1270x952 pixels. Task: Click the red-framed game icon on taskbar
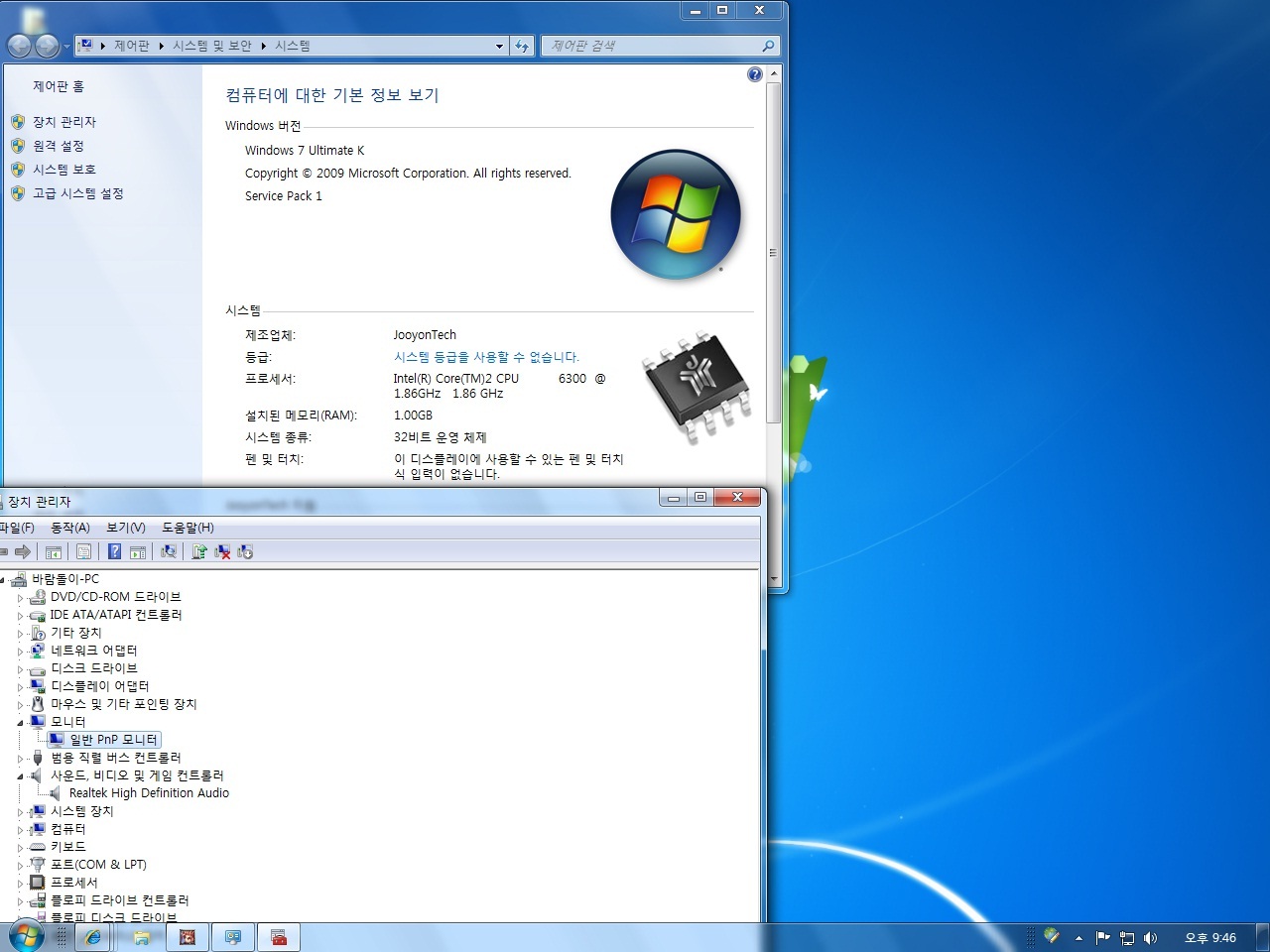(x=187, y=937)
